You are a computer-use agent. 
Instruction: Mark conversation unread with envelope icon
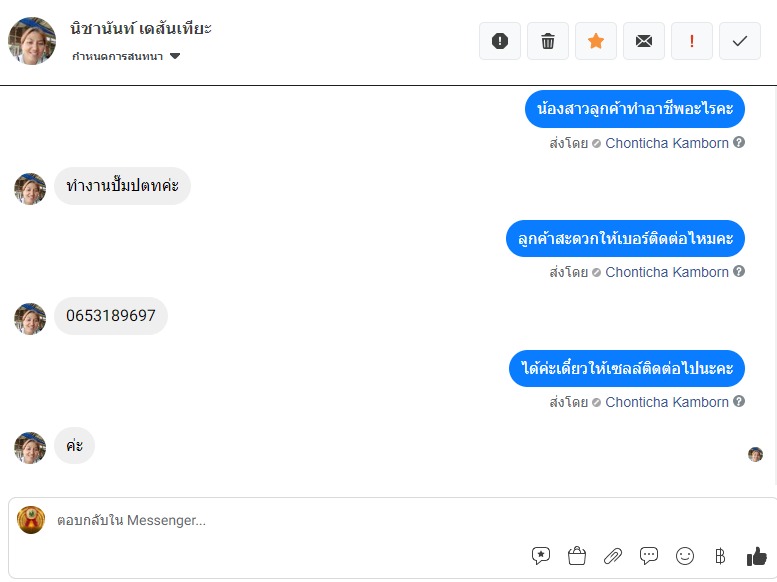pyautogui.click(x=644, y=41)
